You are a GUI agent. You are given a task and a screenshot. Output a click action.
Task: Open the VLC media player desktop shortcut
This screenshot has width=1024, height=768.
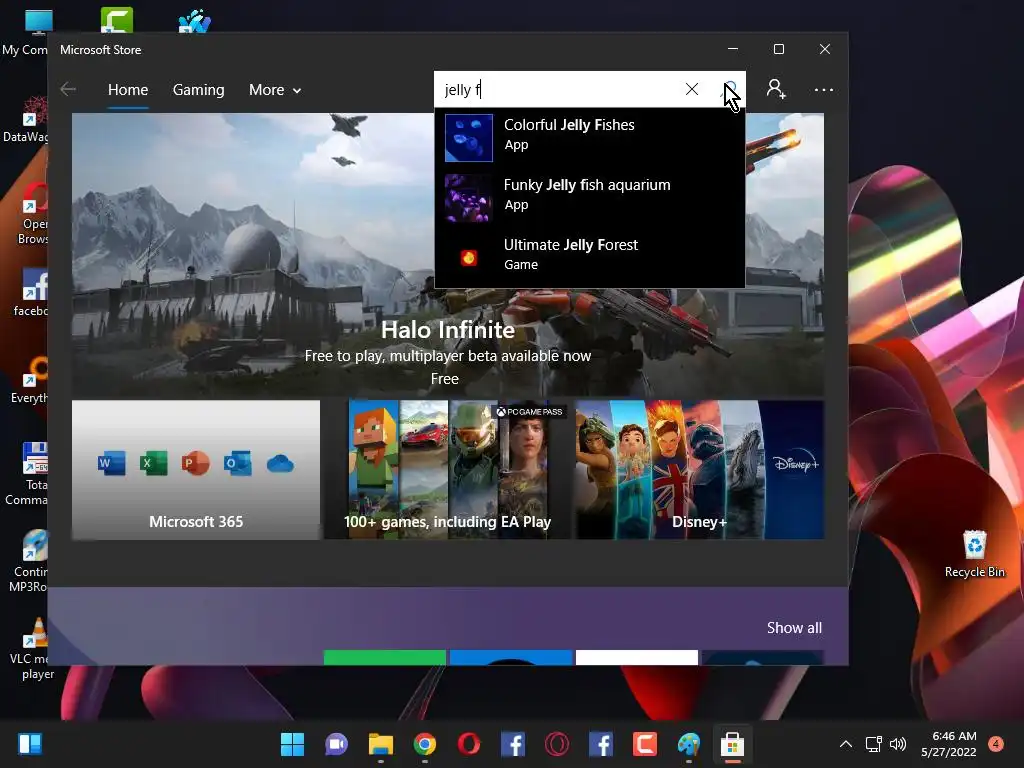[x=33, y=649]
